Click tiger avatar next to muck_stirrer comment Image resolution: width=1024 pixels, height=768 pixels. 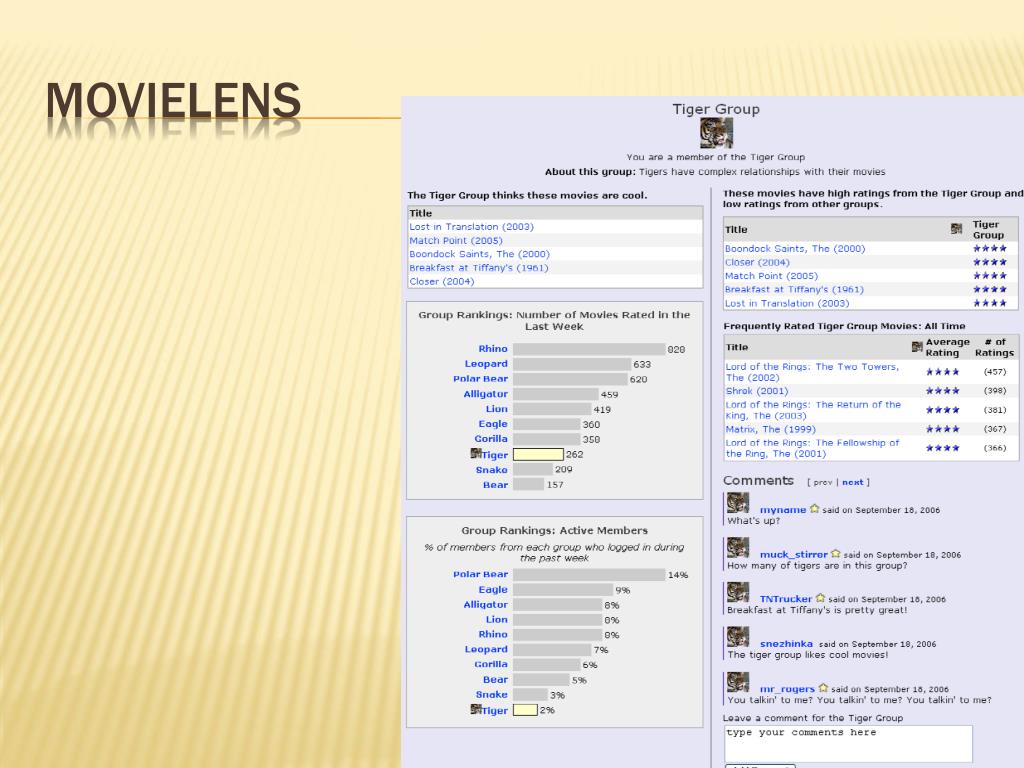coord(738,548)
